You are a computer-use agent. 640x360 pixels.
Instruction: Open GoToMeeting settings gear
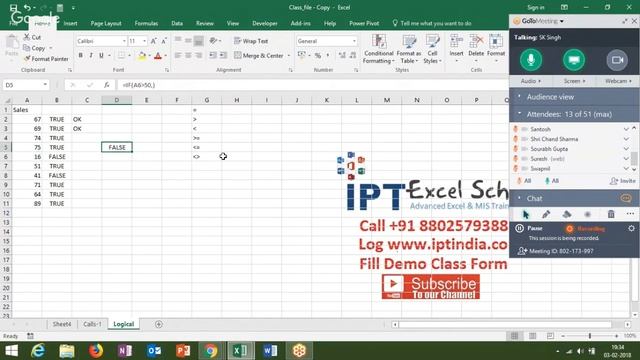(631, 229)
